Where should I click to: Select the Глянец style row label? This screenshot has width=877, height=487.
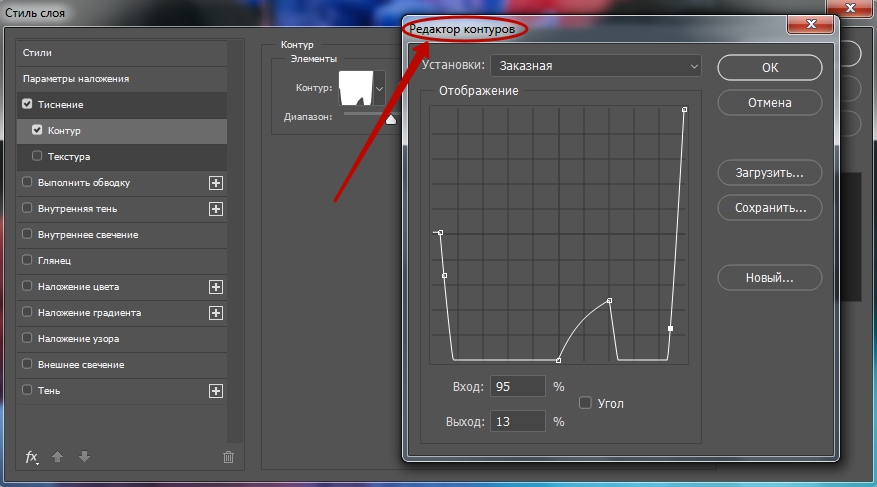click(54, 261)
